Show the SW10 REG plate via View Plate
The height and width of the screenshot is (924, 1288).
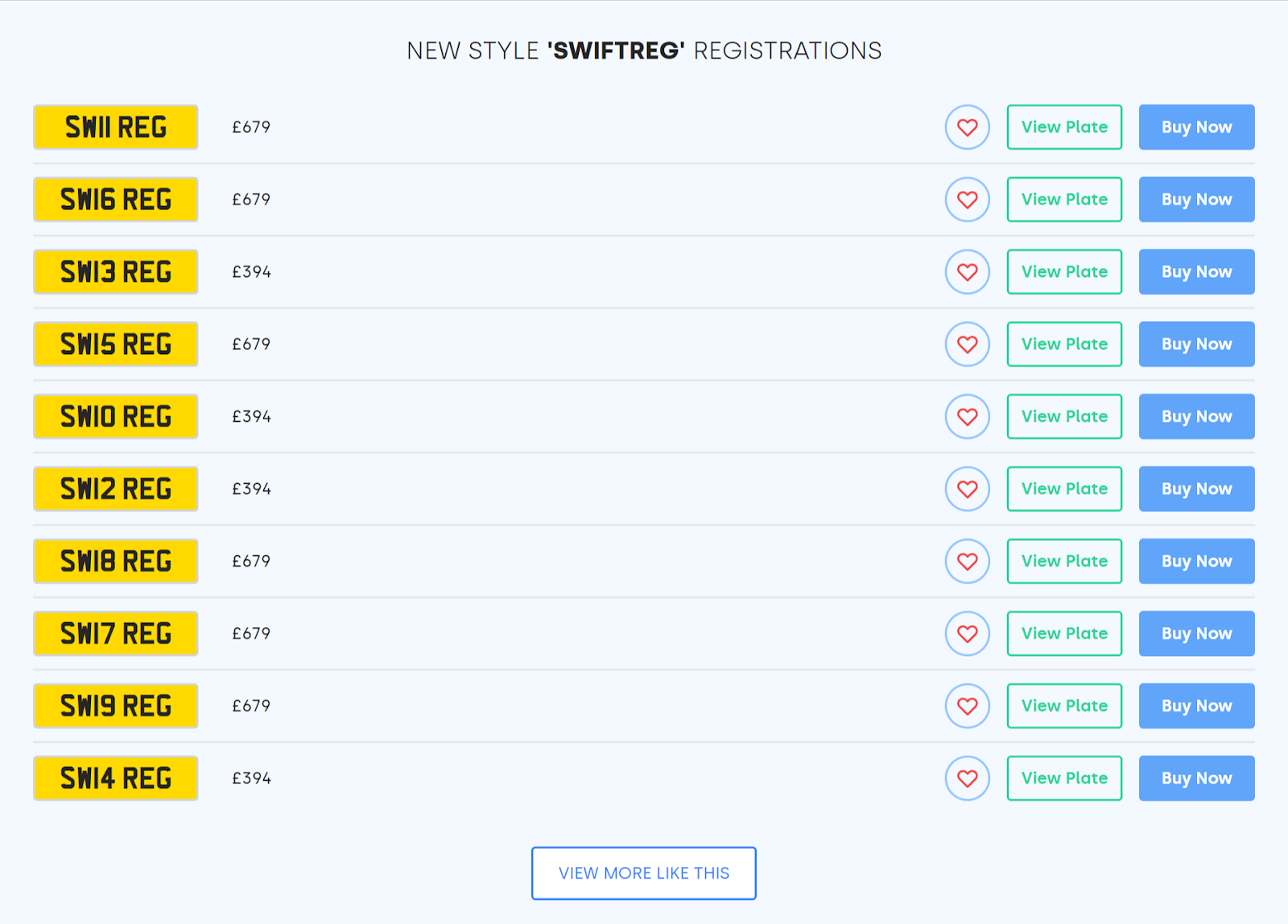(x=1064, y=417)
